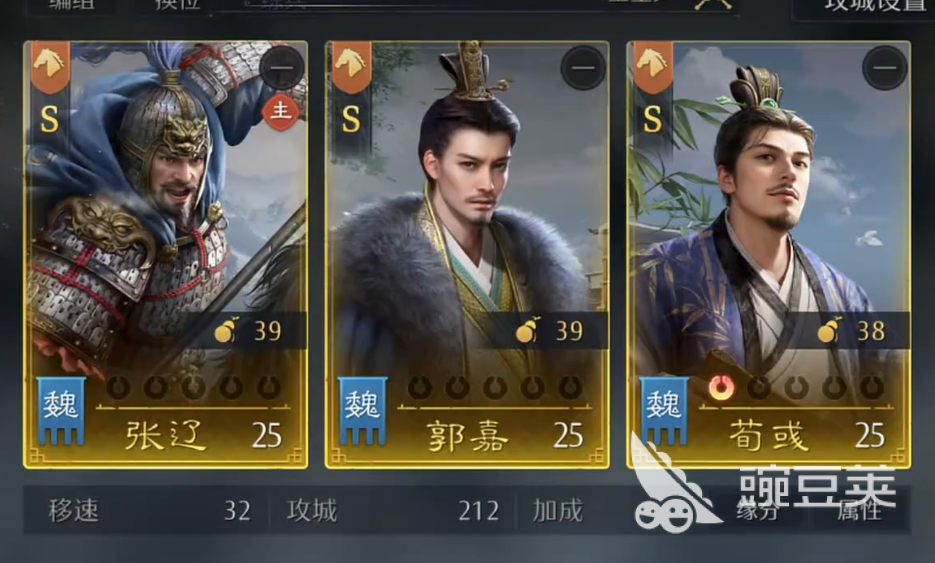Remove Guo Jia with the minus icon
The width and height of the screenshot is (935, 563).
tap(583, 68)
